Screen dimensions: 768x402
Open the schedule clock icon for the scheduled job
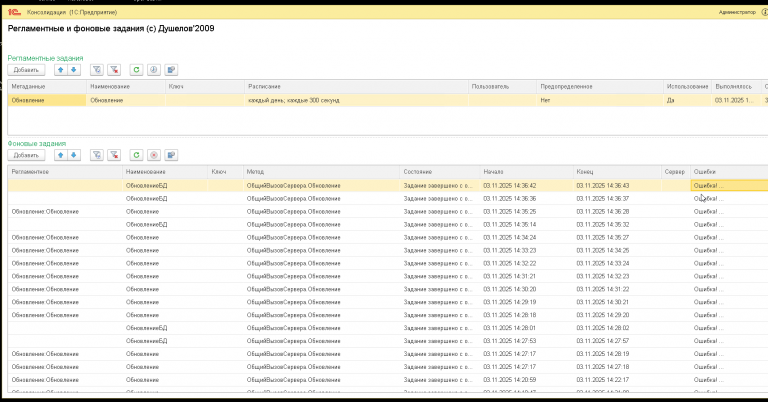(x=154, y=70)
